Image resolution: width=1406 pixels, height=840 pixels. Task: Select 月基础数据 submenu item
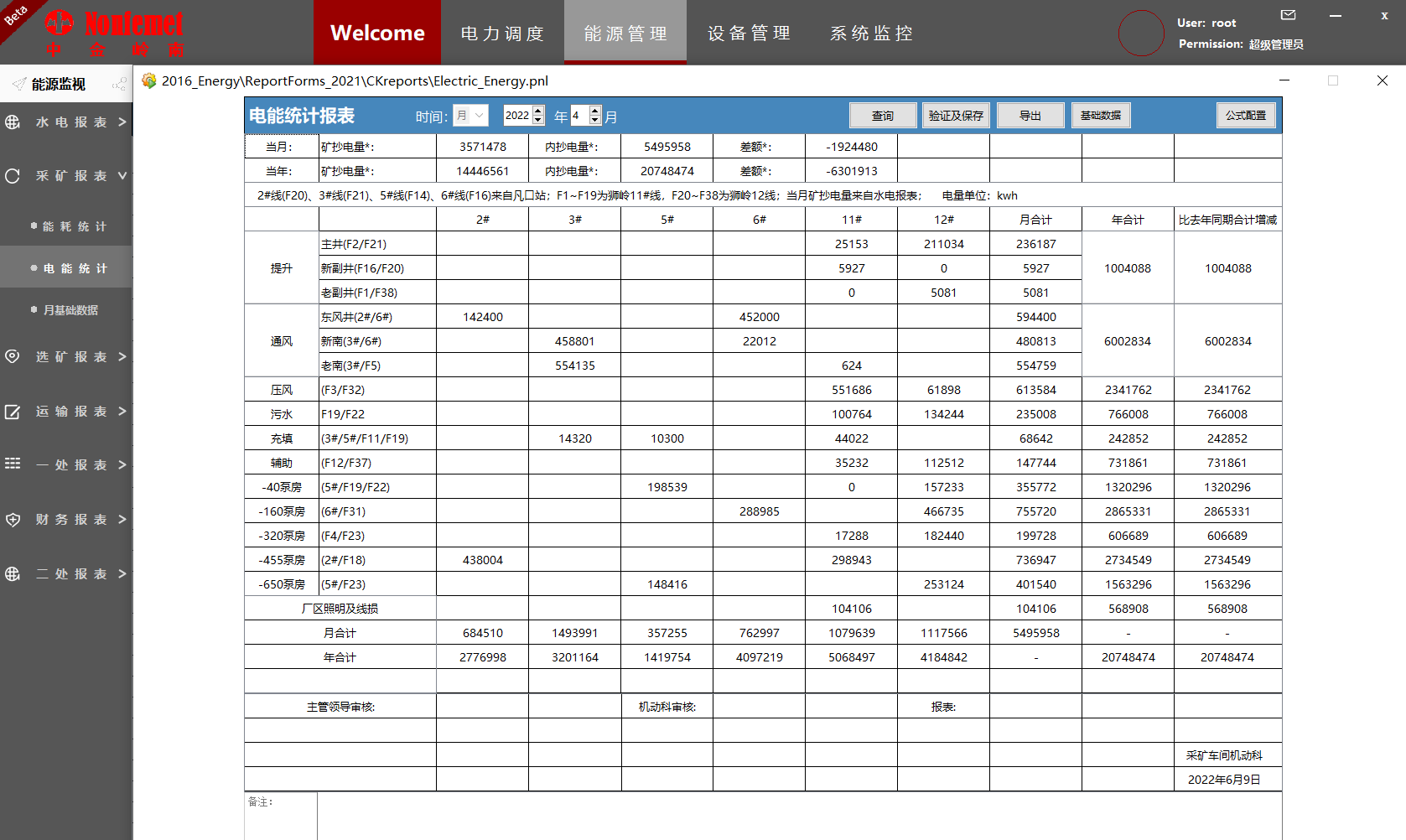(66, 310)
